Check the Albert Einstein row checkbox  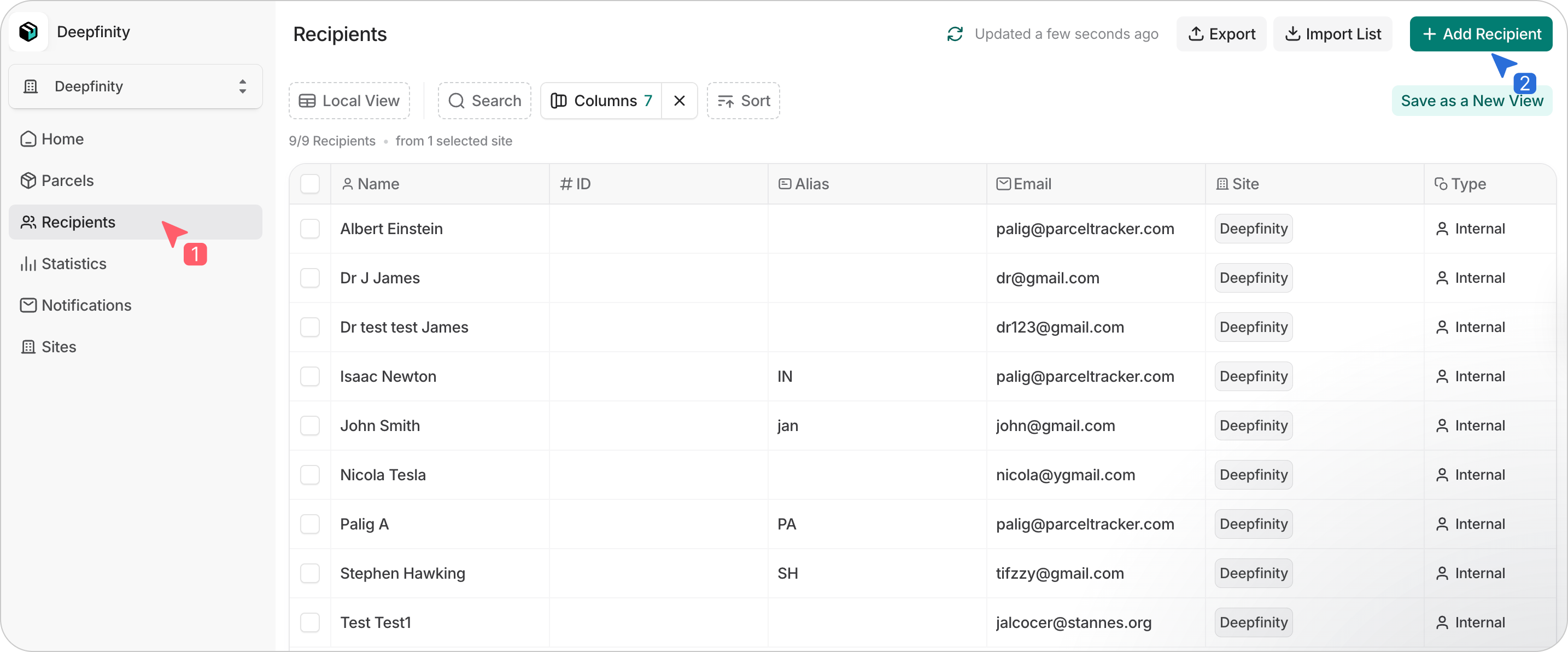pos(310,229)
